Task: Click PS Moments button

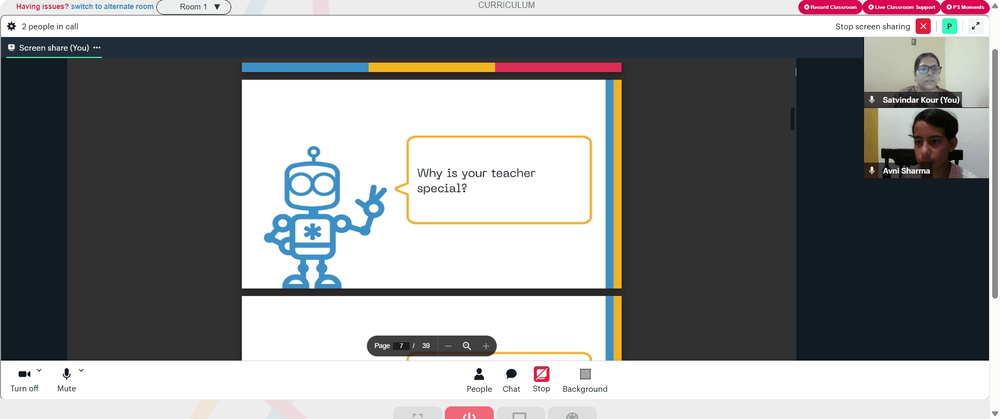Action: point(965,7)
